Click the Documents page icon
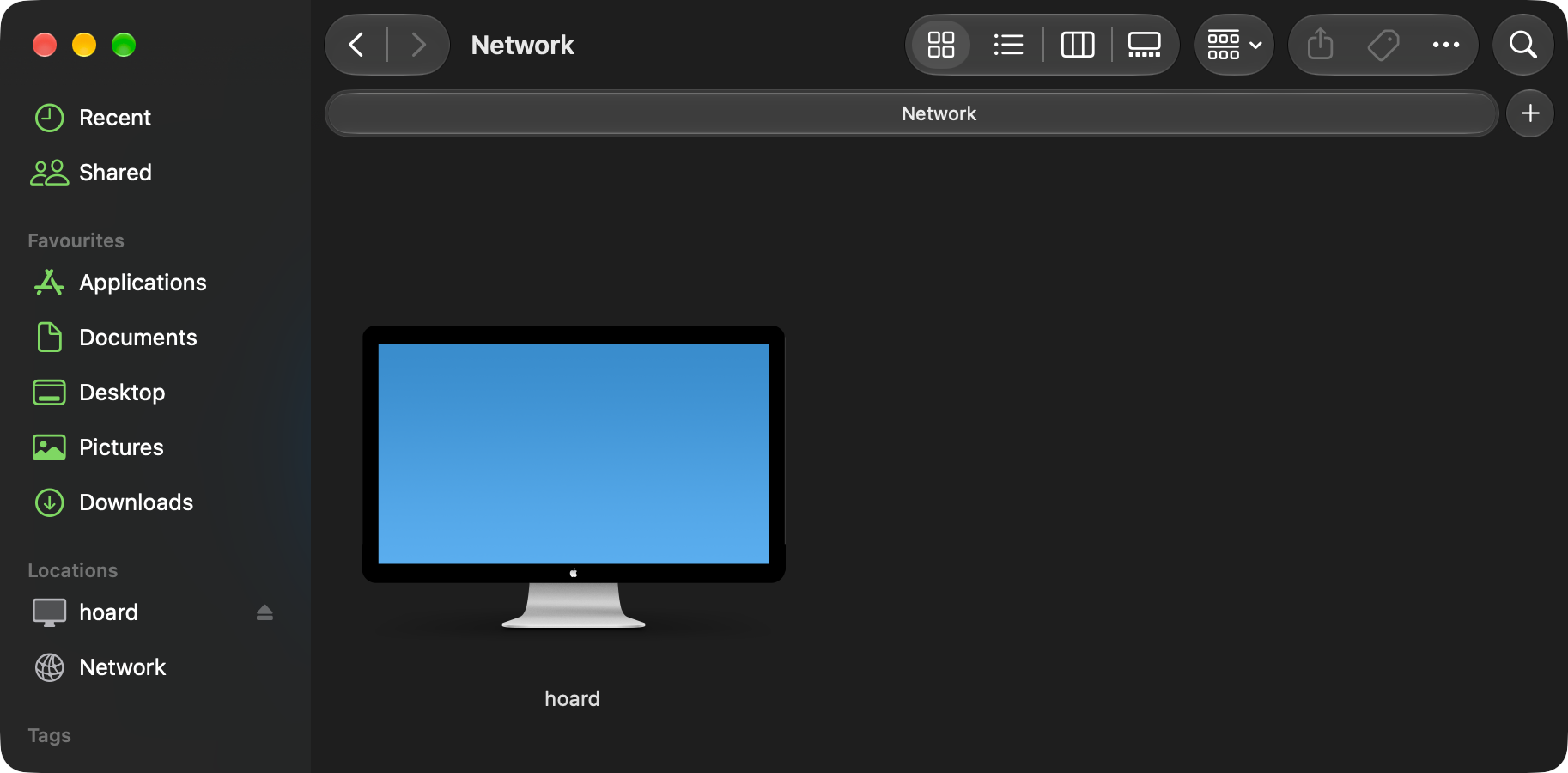The width and height of the screenshot is (1568, 773). (50, 338)
